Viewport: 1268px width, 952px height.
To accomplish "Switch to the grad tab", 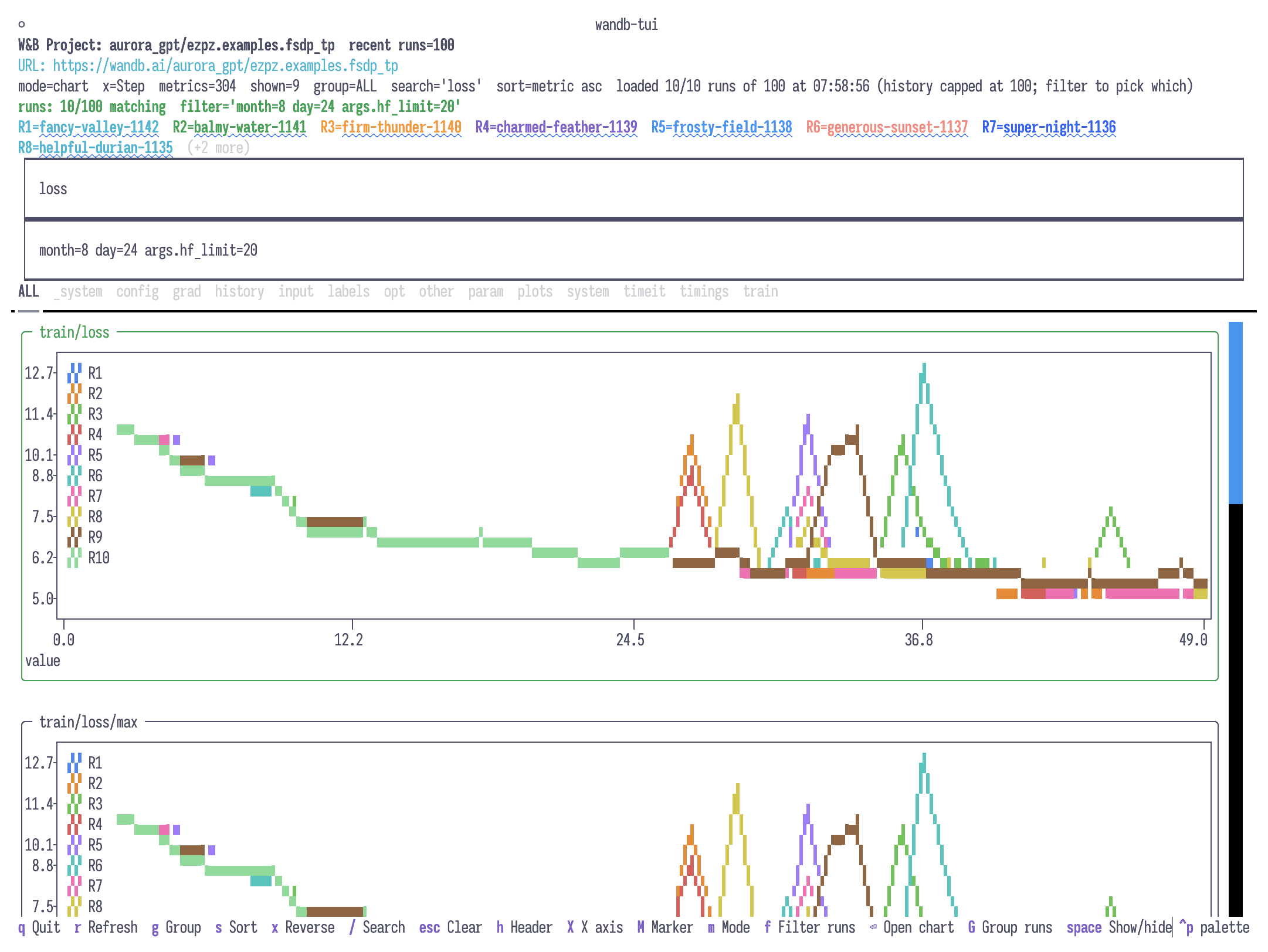I will 187,291.
